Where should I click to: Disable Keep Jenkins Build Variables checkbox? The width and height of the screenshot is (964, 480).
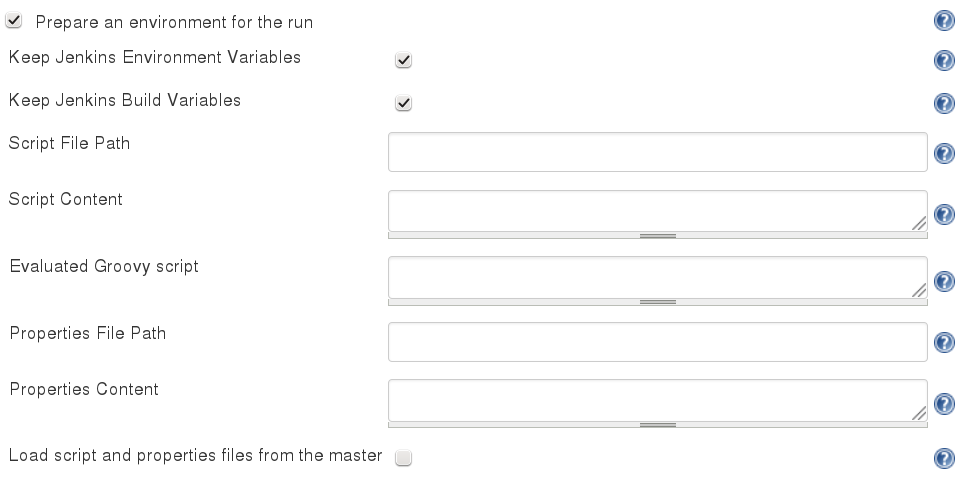pos(403,104)
